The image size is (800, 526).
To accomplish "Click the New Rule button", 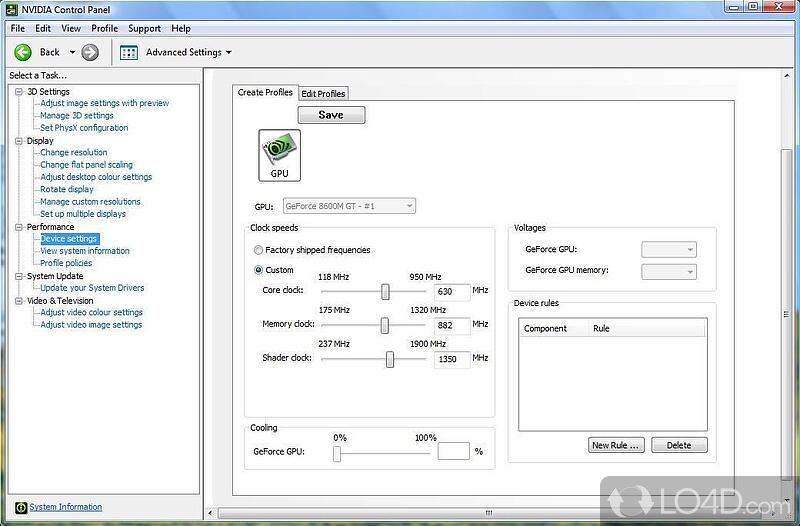I will tap(616, 445).
